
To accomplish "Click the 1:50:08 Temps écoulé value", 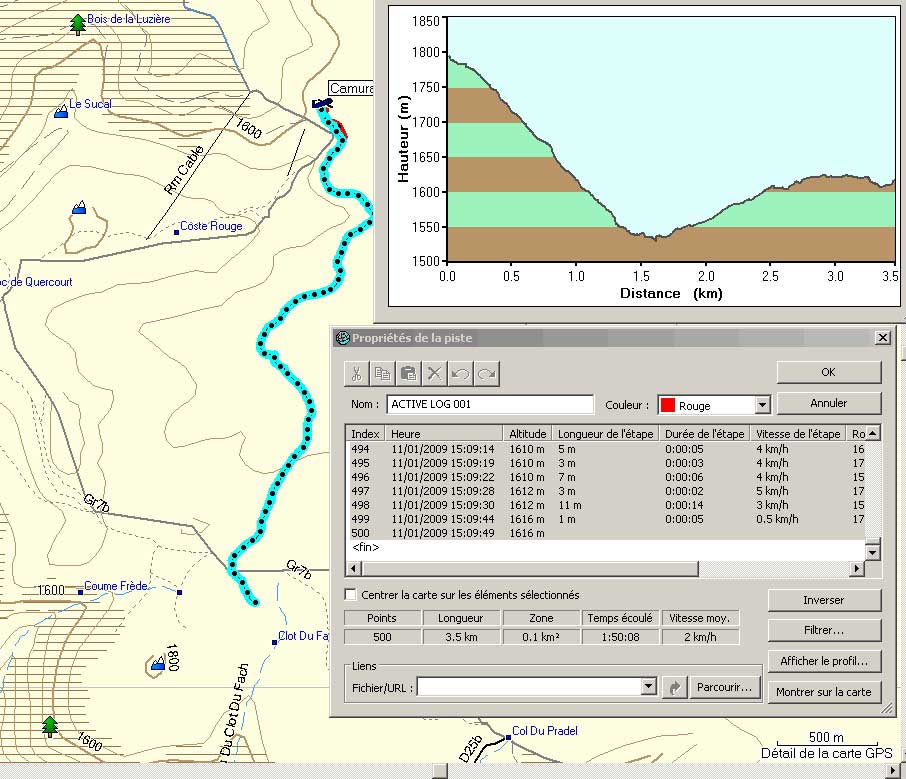I will [x=620, y=636].
